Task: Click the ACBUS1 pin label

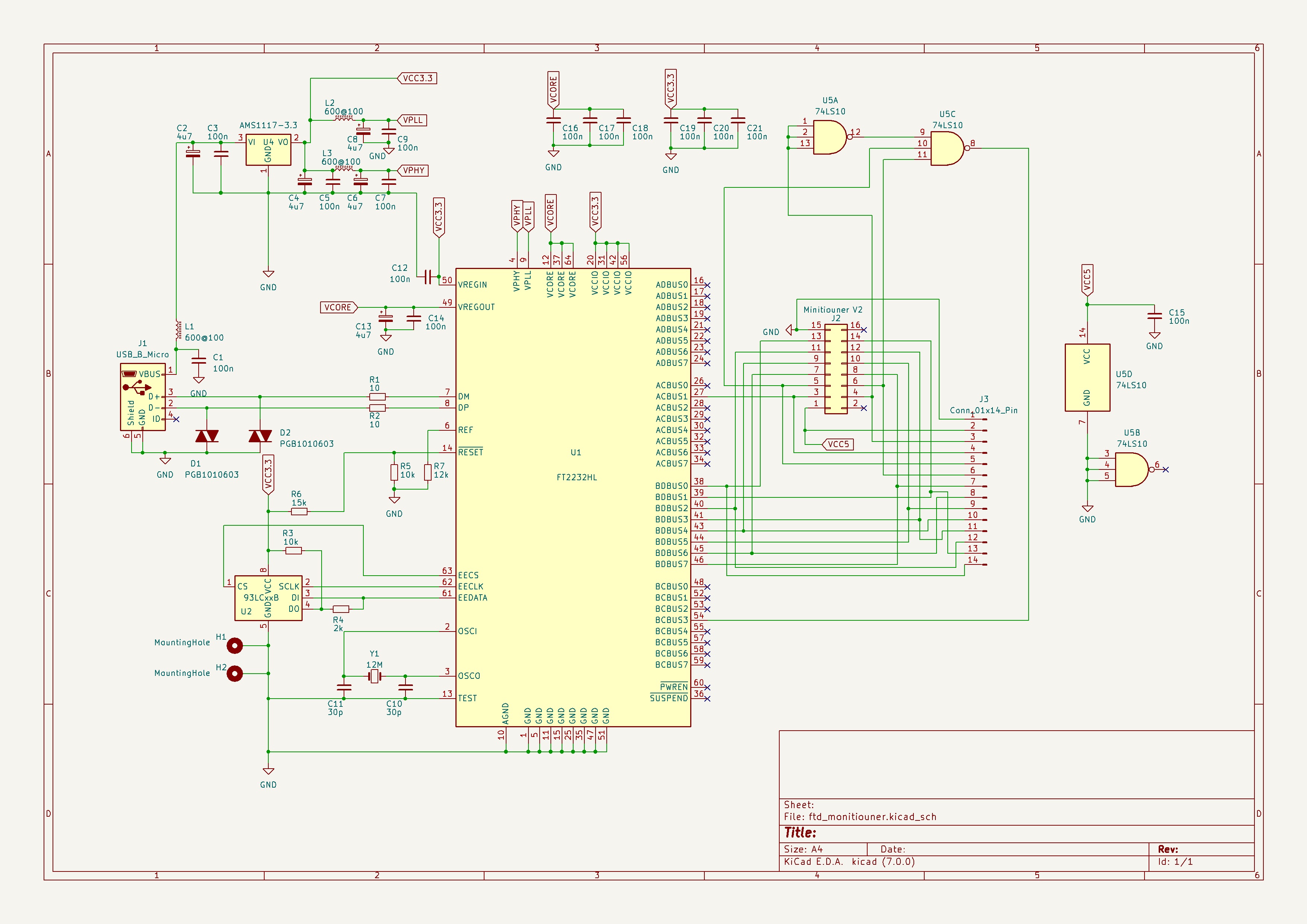Action: (x=672, y=396)
